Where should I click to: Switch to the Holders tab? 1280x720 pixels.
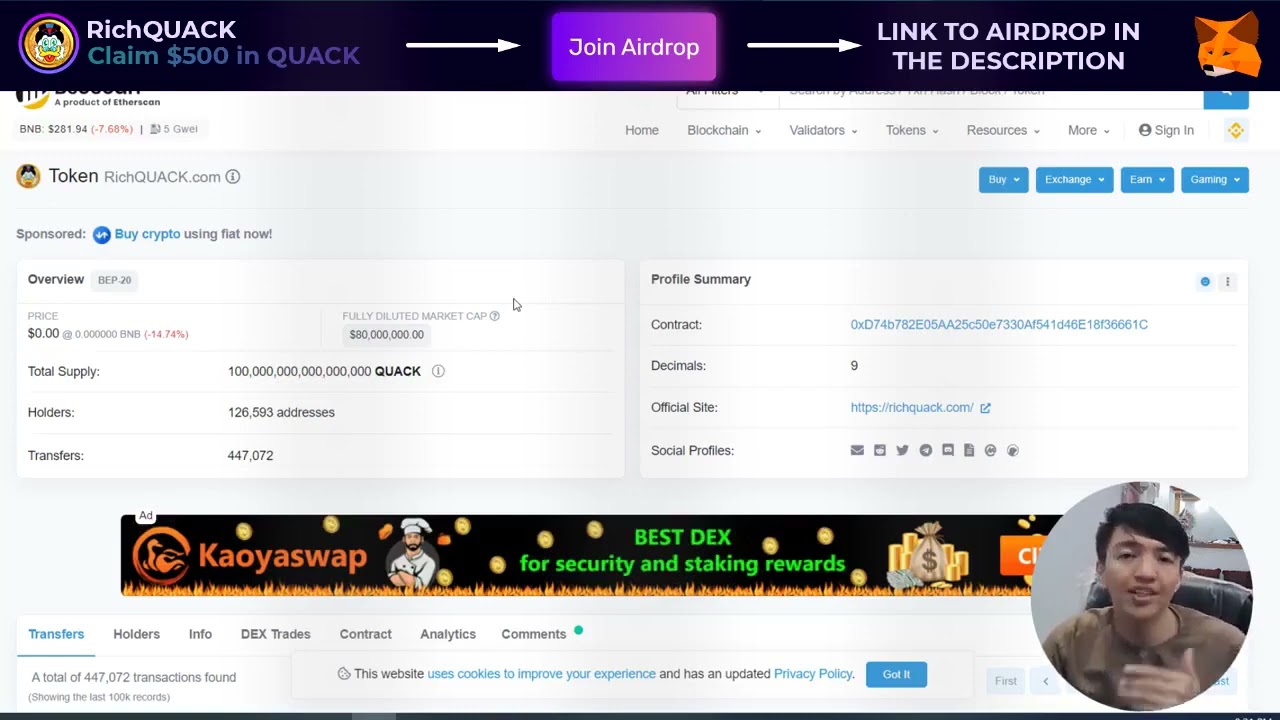tap(136, 634)
